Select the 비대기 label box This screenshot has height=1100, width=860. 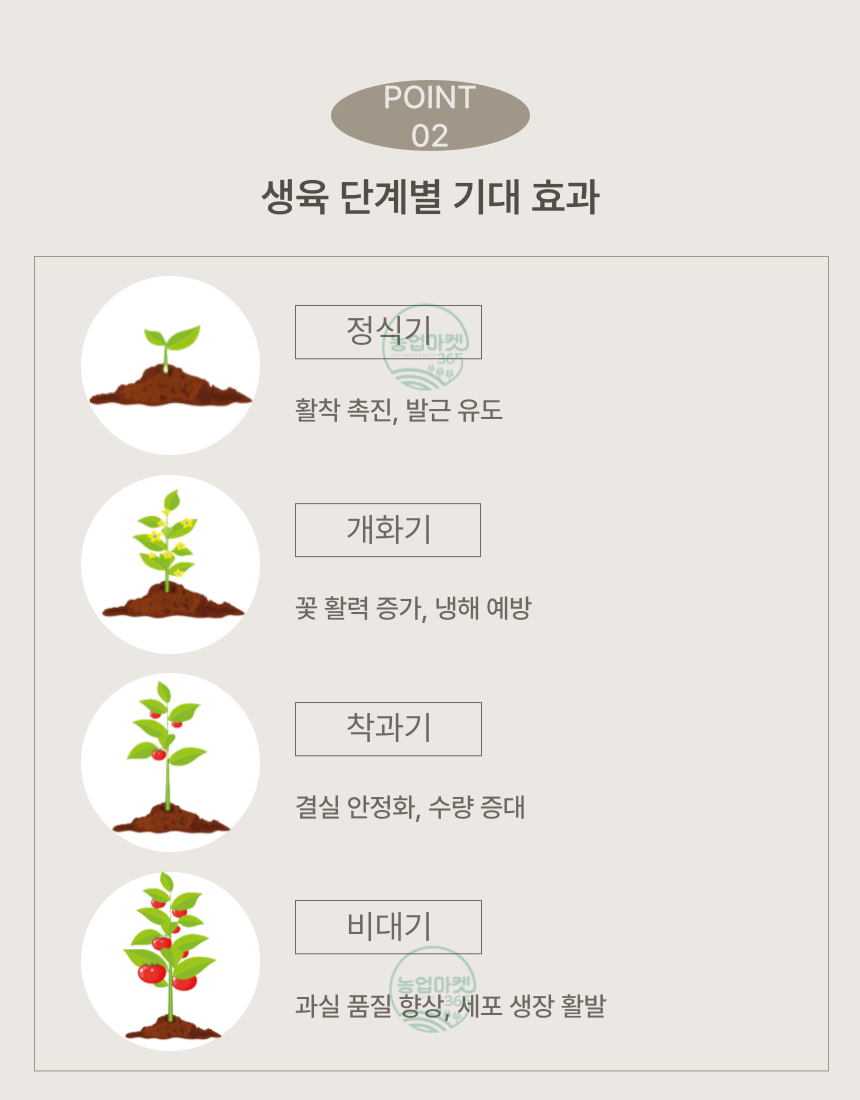click(388, 927)
